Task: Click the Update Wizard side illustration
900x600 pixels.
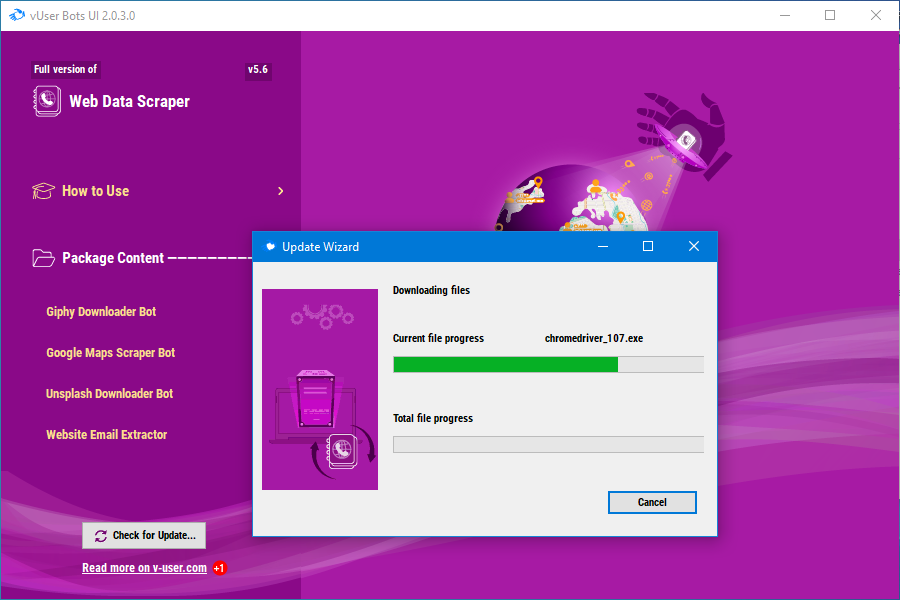Action: [320, 389]
